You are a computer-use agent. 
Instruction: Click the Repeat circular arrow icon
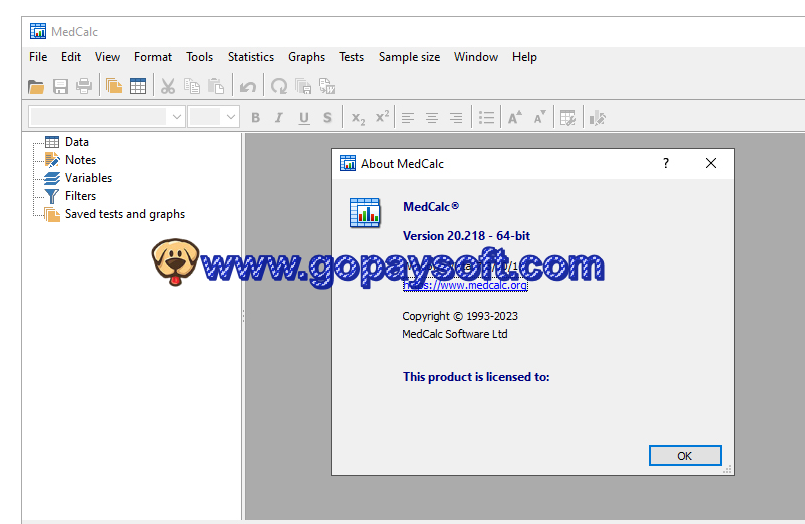(x=279, y=86)
